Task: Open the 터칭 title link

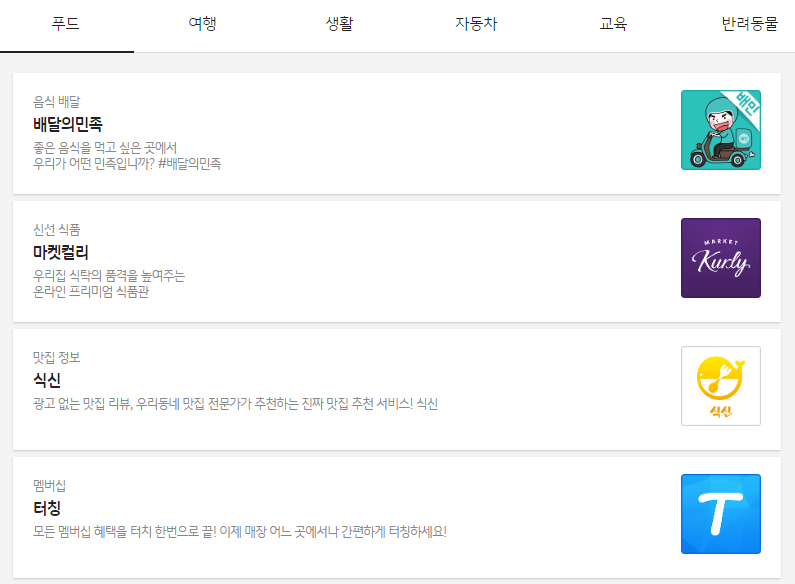Action: coord(47,508)
